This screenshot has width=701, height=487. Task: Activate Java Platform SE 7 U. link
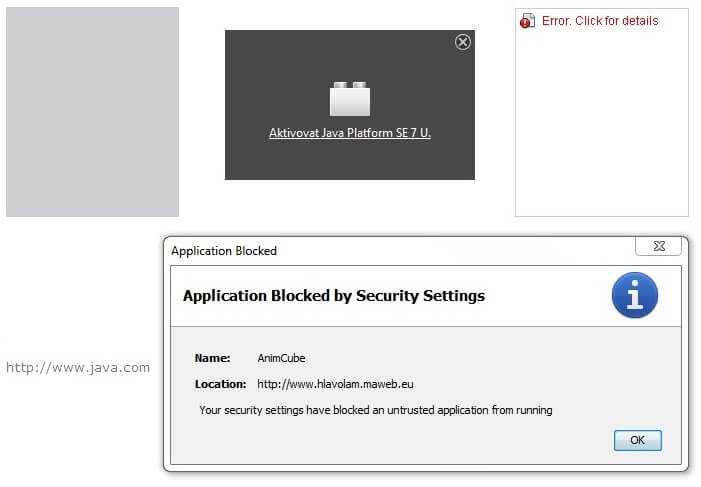(x=350, y=133)
